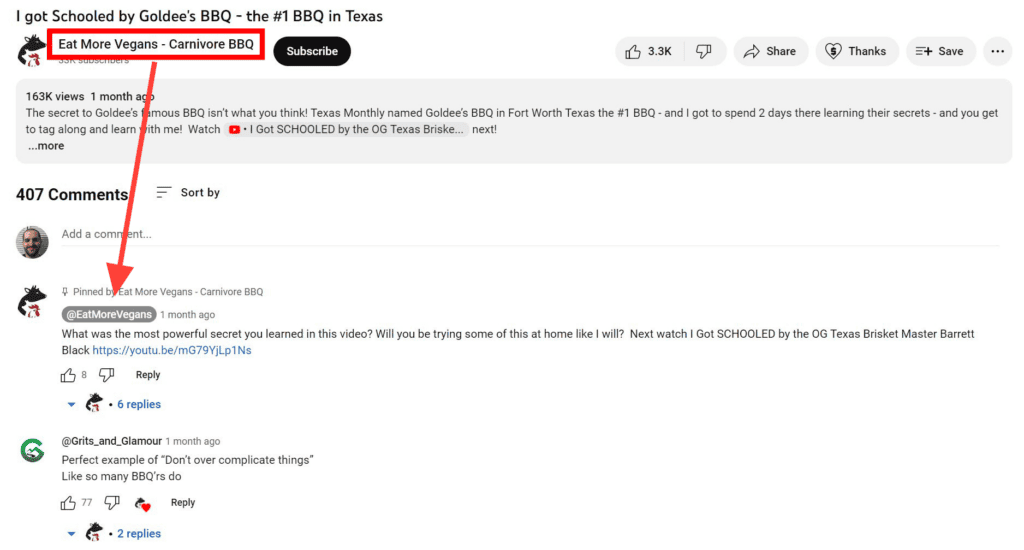Screen dimensions: 1024x550
Task: Dislike the Goldee's BBQ video
Action: [704, 52]
